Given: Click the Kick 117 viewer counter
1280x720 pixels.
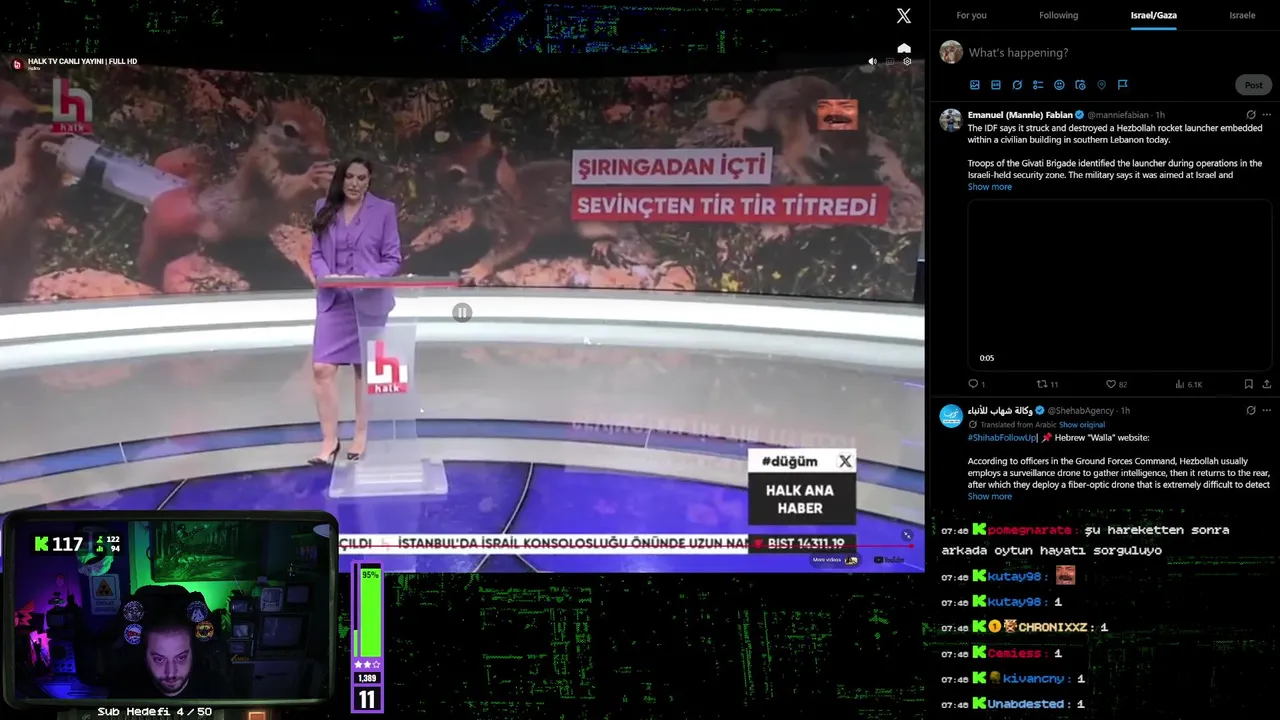Looking at the screenshot, I should 58,544.
